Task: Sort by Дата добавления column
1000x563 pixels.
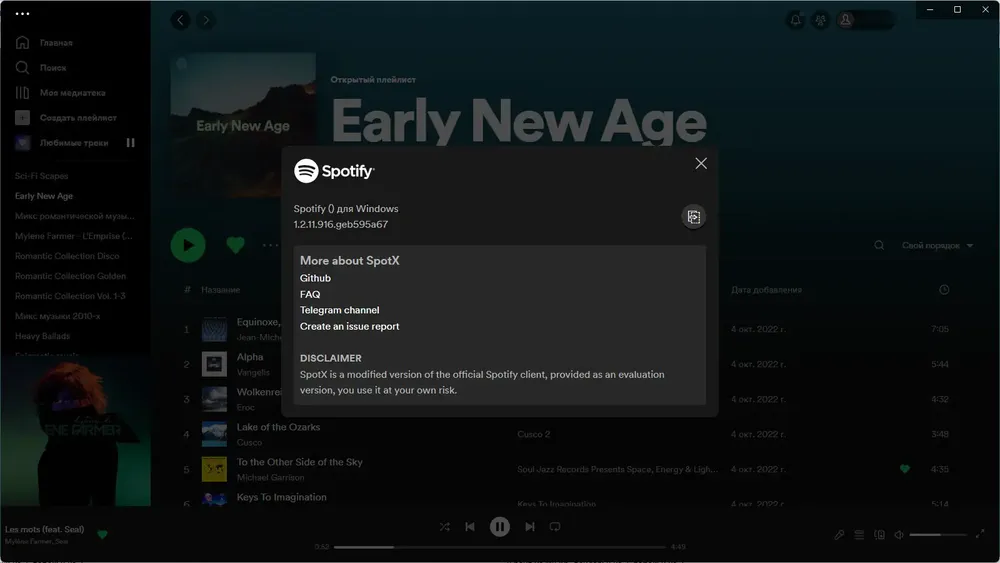Action: (766, 289)
